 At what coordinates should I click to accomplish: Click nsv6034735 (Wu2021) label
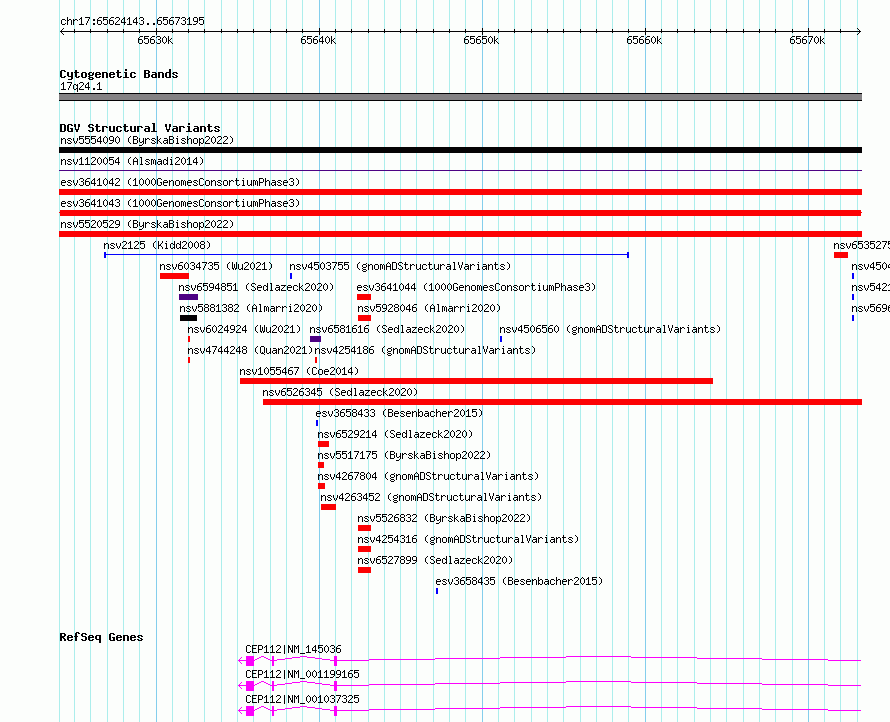coord(216,266)
